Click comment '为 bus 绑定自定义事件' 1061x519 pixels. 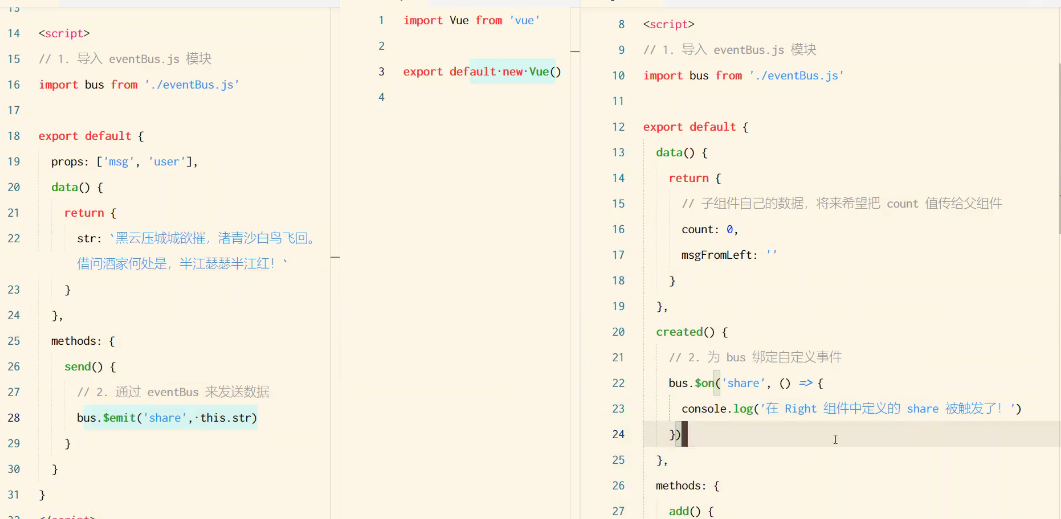tap(755, 357)
